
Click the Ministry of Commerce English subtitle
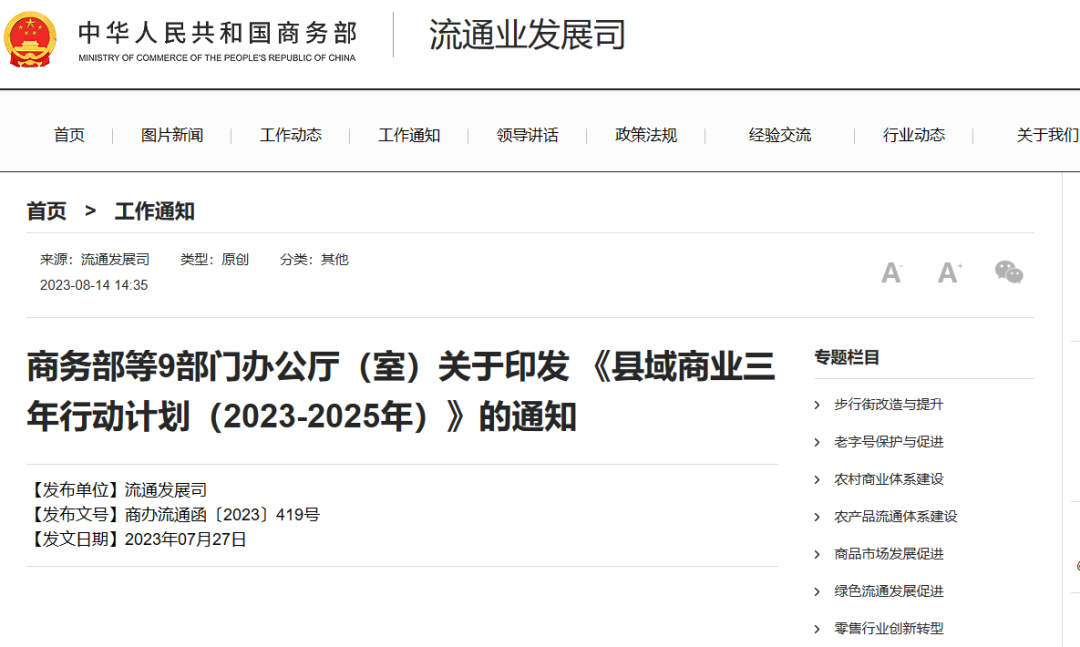tap(217, 58)
